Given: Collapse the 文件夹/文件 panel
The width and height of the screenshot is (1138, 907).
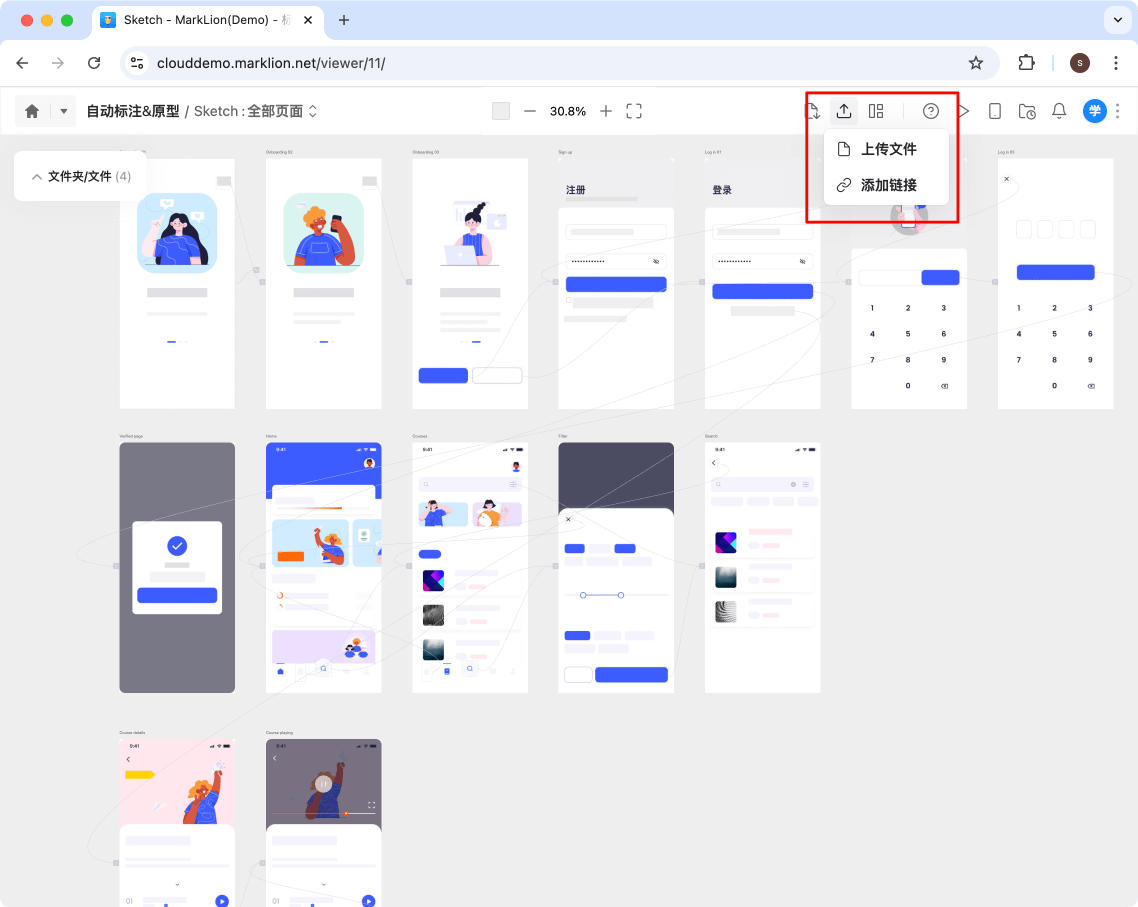Looking at the screenshot, I should pyautogui.click(x=37, y=176).
